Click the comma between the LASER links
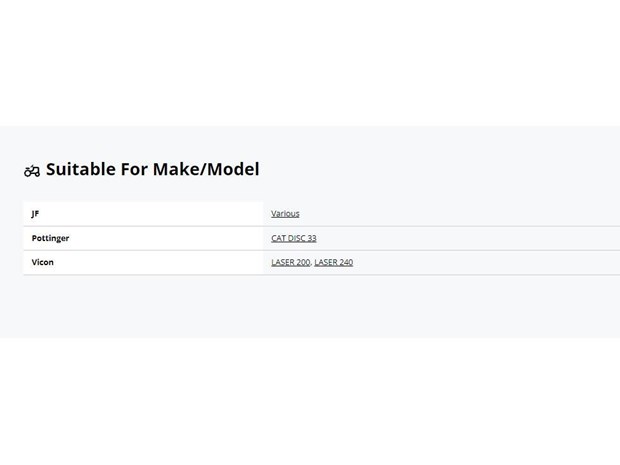 (x=312, y=264)
